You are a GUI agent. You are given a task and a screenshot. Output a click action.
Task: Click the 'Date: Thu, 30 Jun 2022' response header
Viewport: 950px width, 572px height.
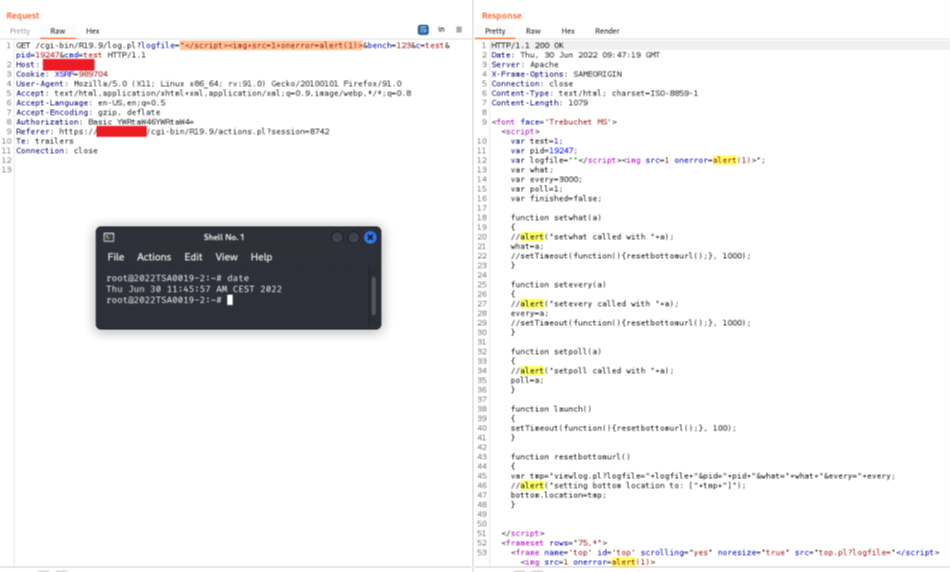click(x=576, y=55)
